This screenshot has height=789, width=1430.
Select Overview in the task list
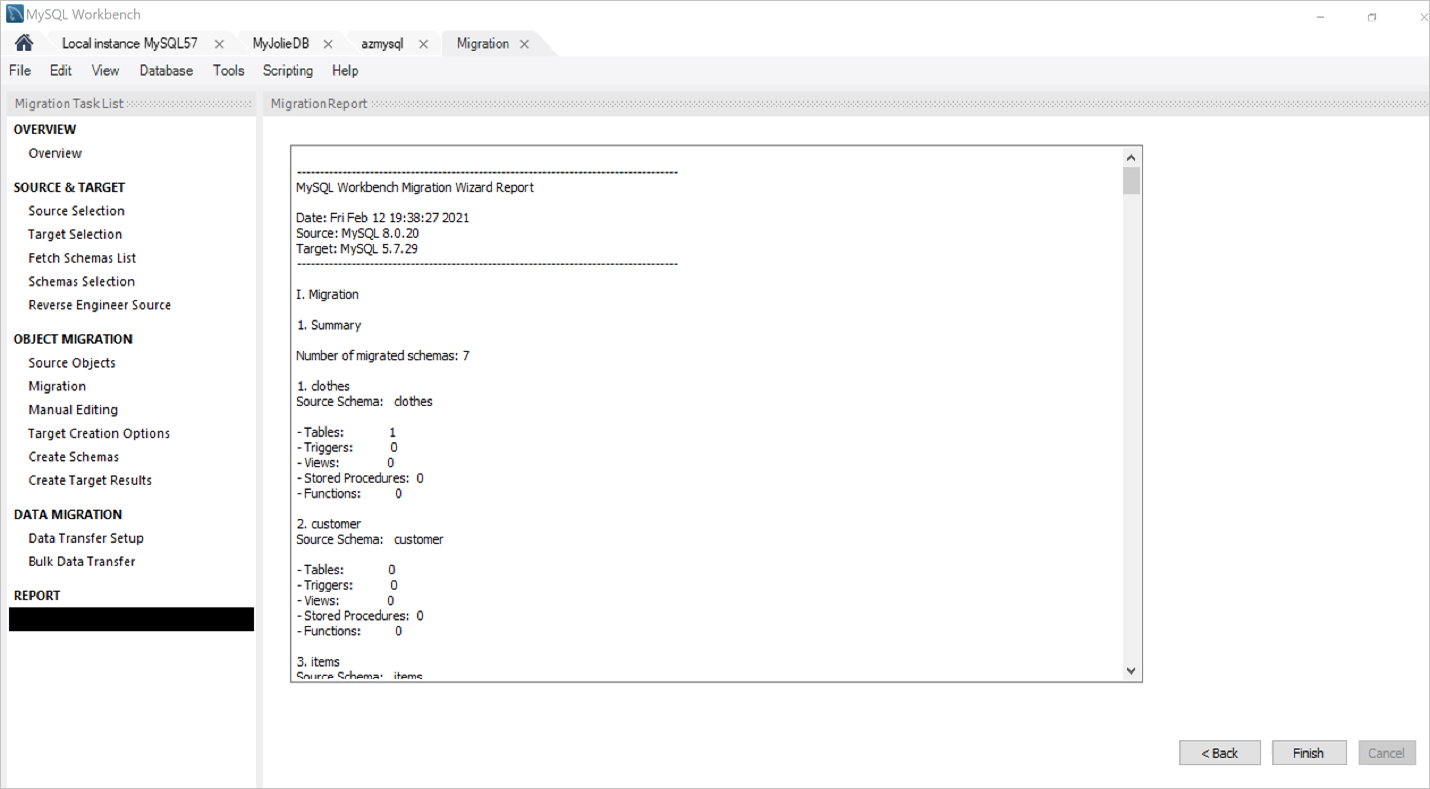tap(55, 153)
